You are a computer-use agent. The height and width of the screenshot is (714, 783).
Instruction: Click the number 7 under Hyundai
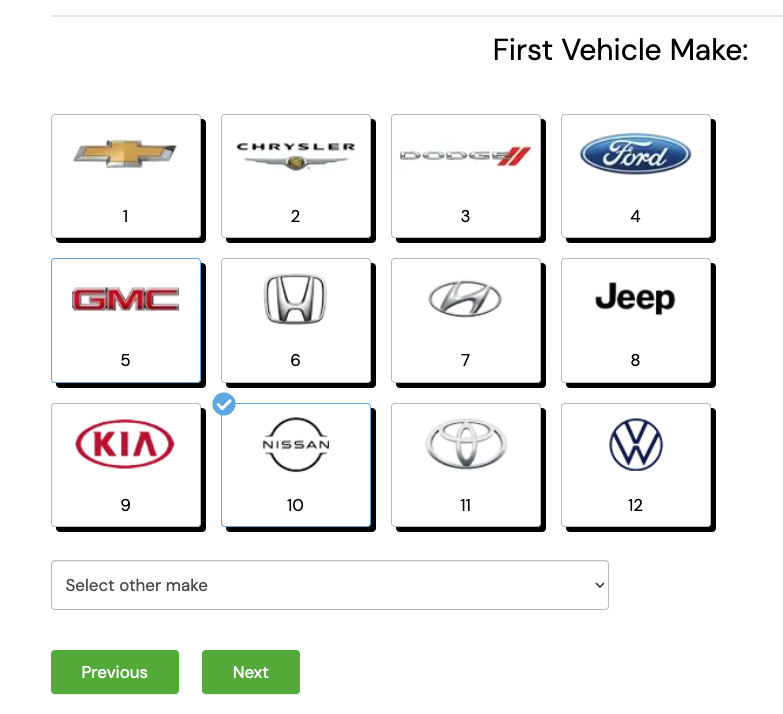tap(465, 360)
